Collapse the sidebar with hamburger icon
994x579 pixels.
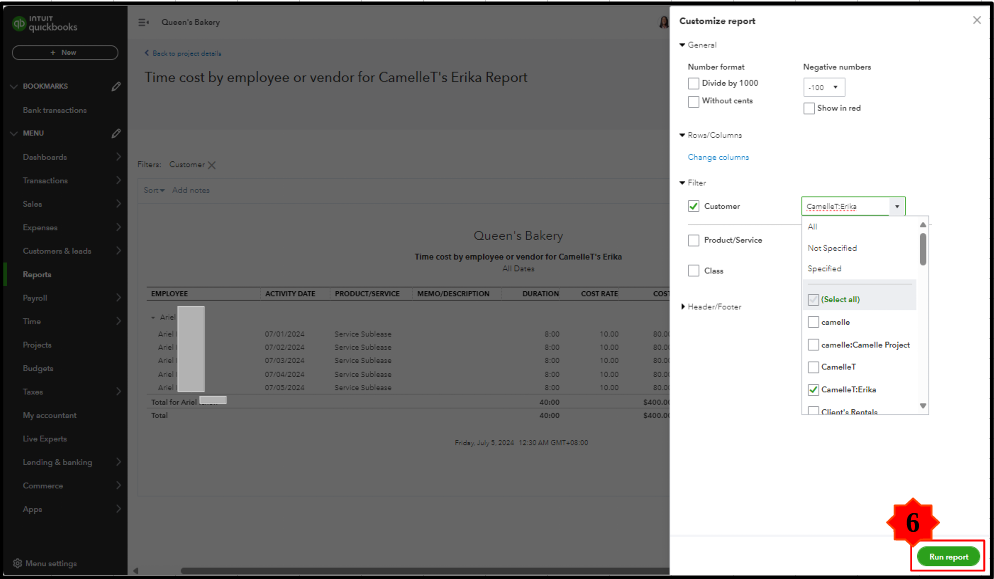pos(143,22)
